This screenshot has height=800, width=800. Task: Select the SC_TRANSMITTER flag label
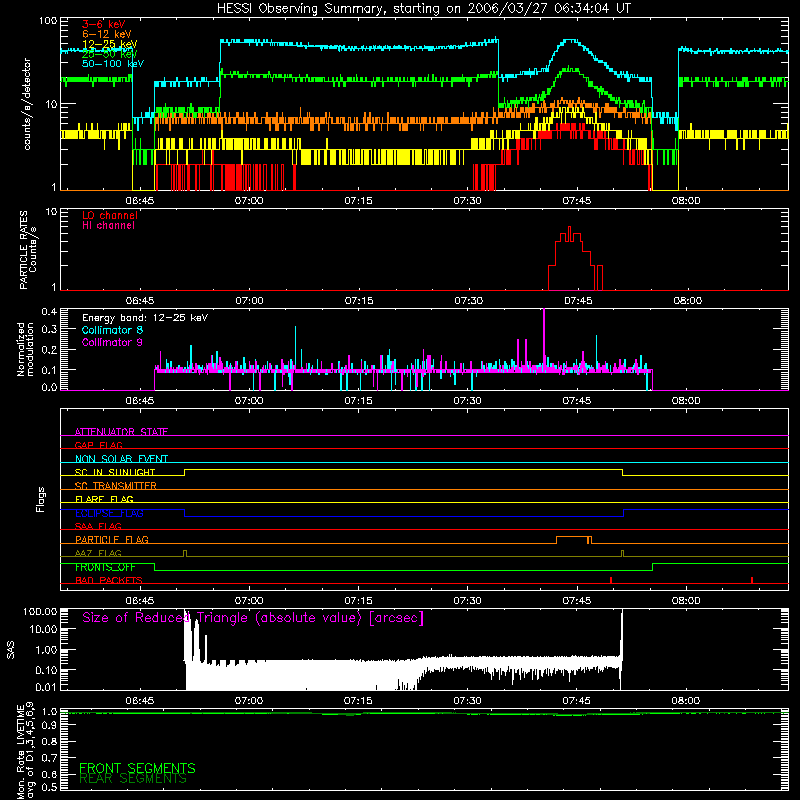(x=115, y=485)
